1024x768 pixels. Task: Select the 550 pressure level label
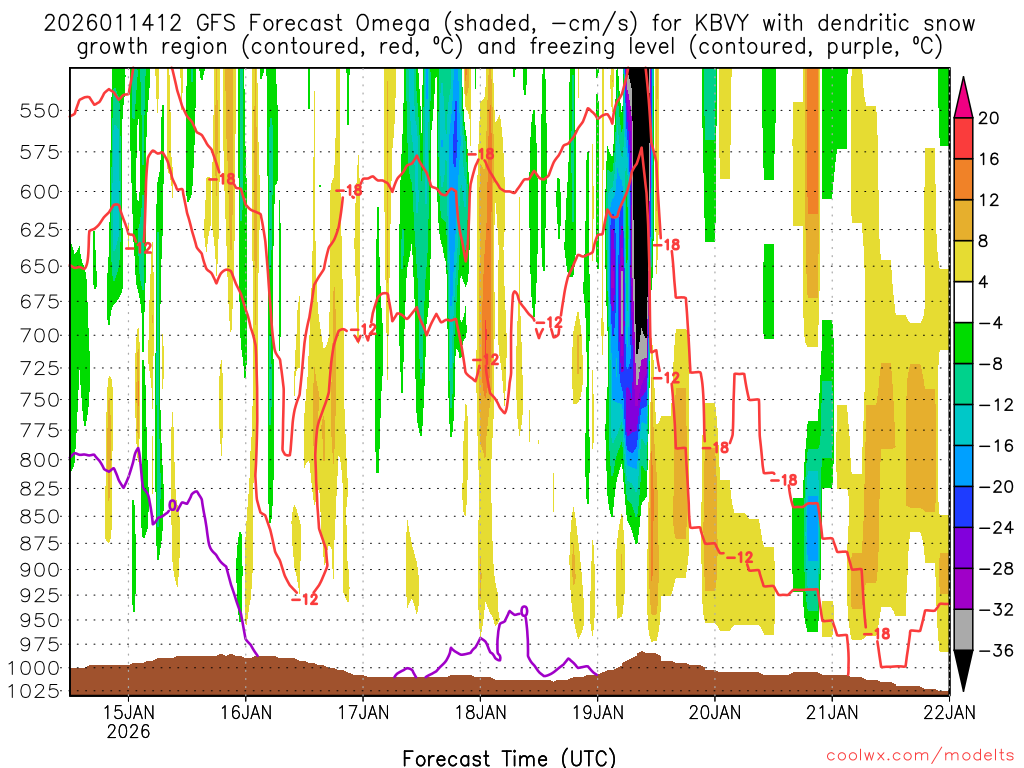[37, 111]
